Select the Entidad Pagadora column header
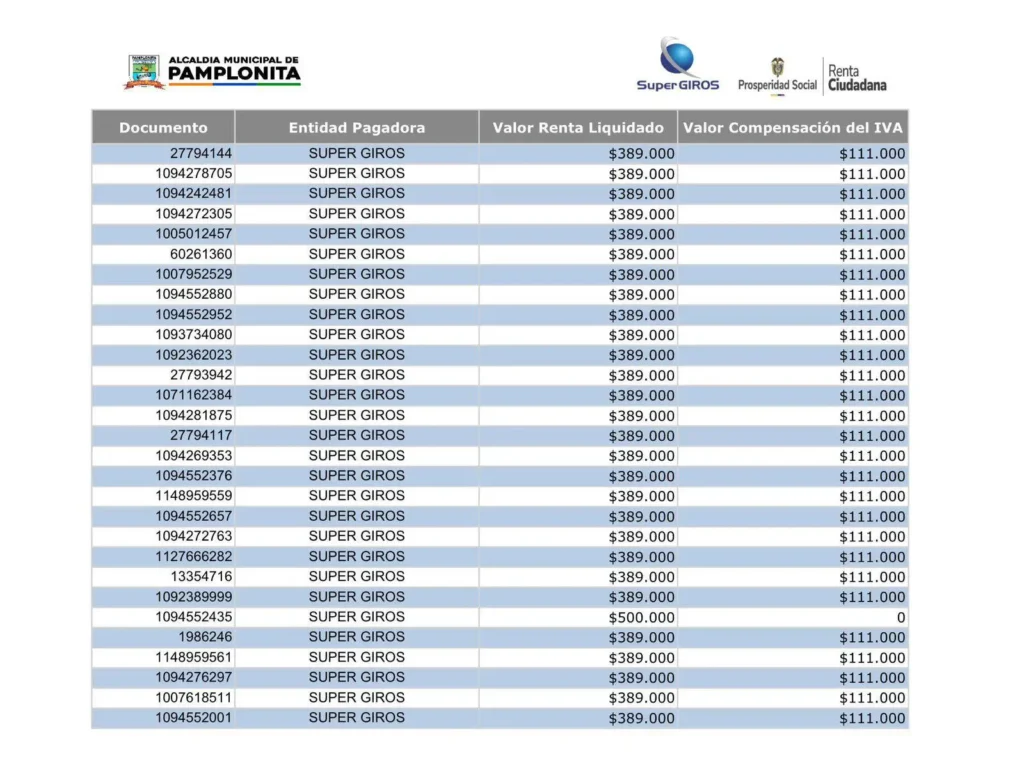Screen dimensions: 1024x764 pyautogui.click(x=357, y=127)
